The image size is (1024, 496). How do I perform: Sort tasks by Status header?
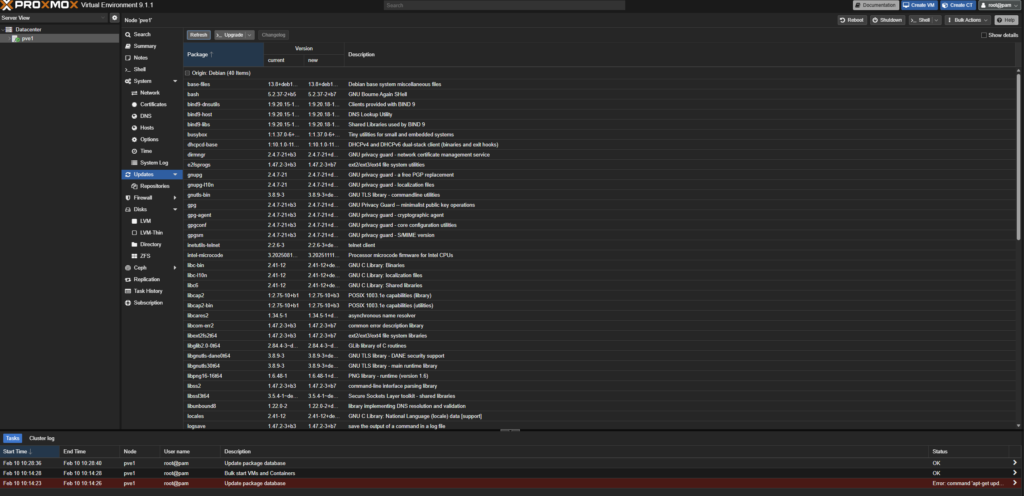[x=968, y=451]
